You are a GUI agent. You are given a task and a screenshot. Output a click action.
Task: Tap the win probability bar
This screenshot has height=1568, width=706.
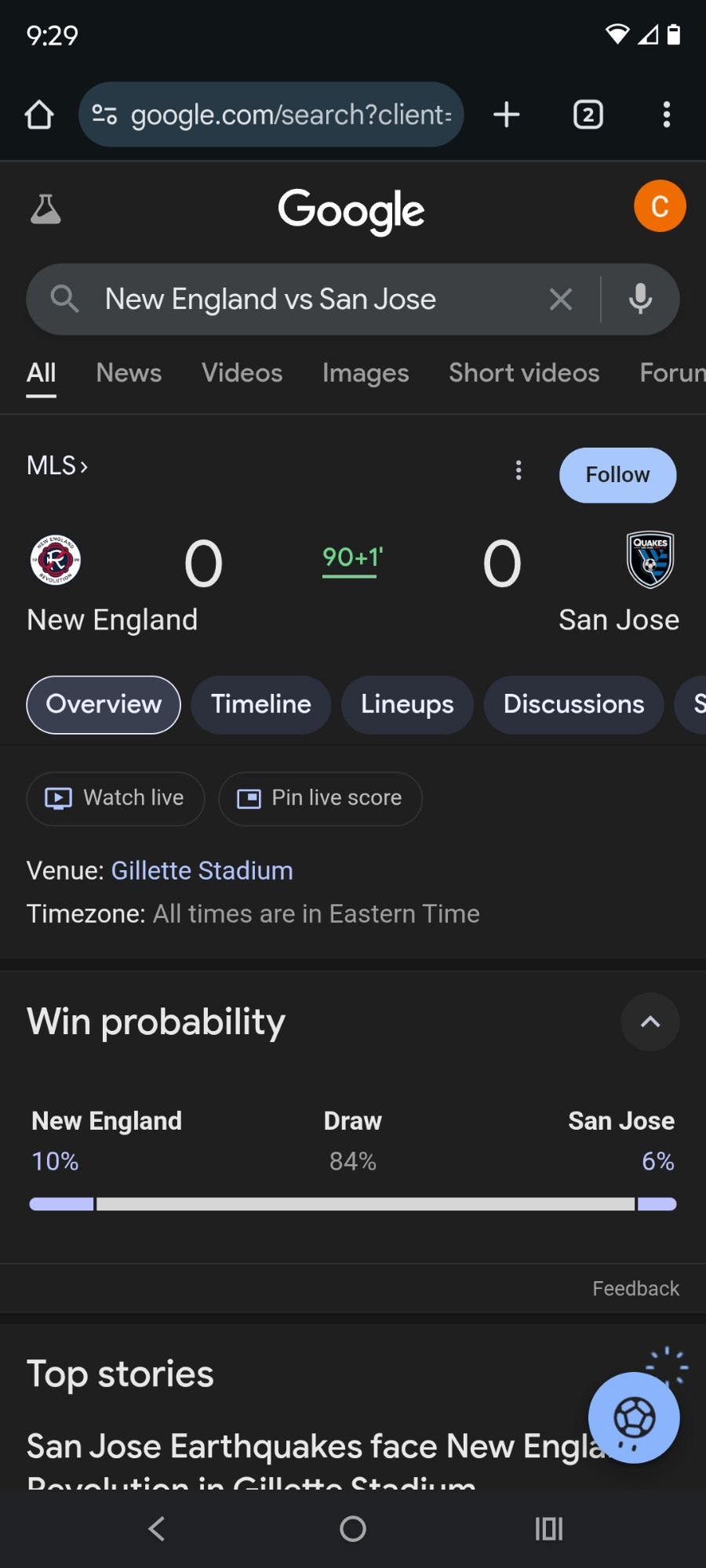(353, 1204)
